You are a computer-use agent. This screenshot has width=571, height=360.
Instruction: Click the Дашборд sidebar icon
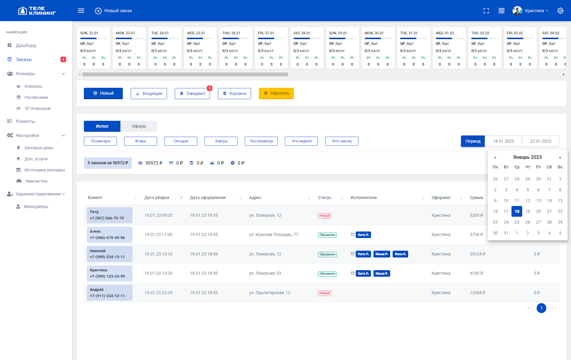click(9, 46)
